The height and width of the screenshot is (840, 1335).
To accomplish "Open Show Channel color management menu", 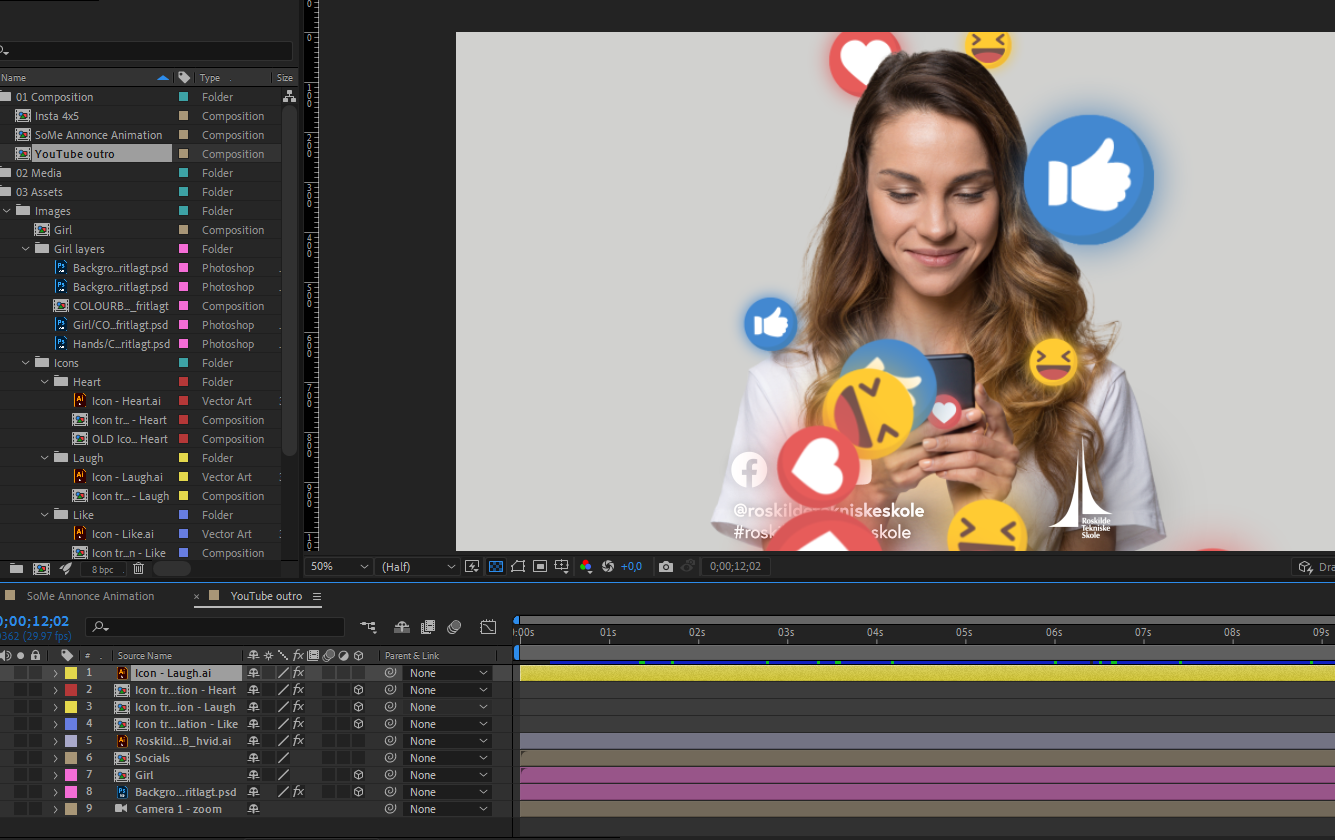I will (x=586, y=566).
